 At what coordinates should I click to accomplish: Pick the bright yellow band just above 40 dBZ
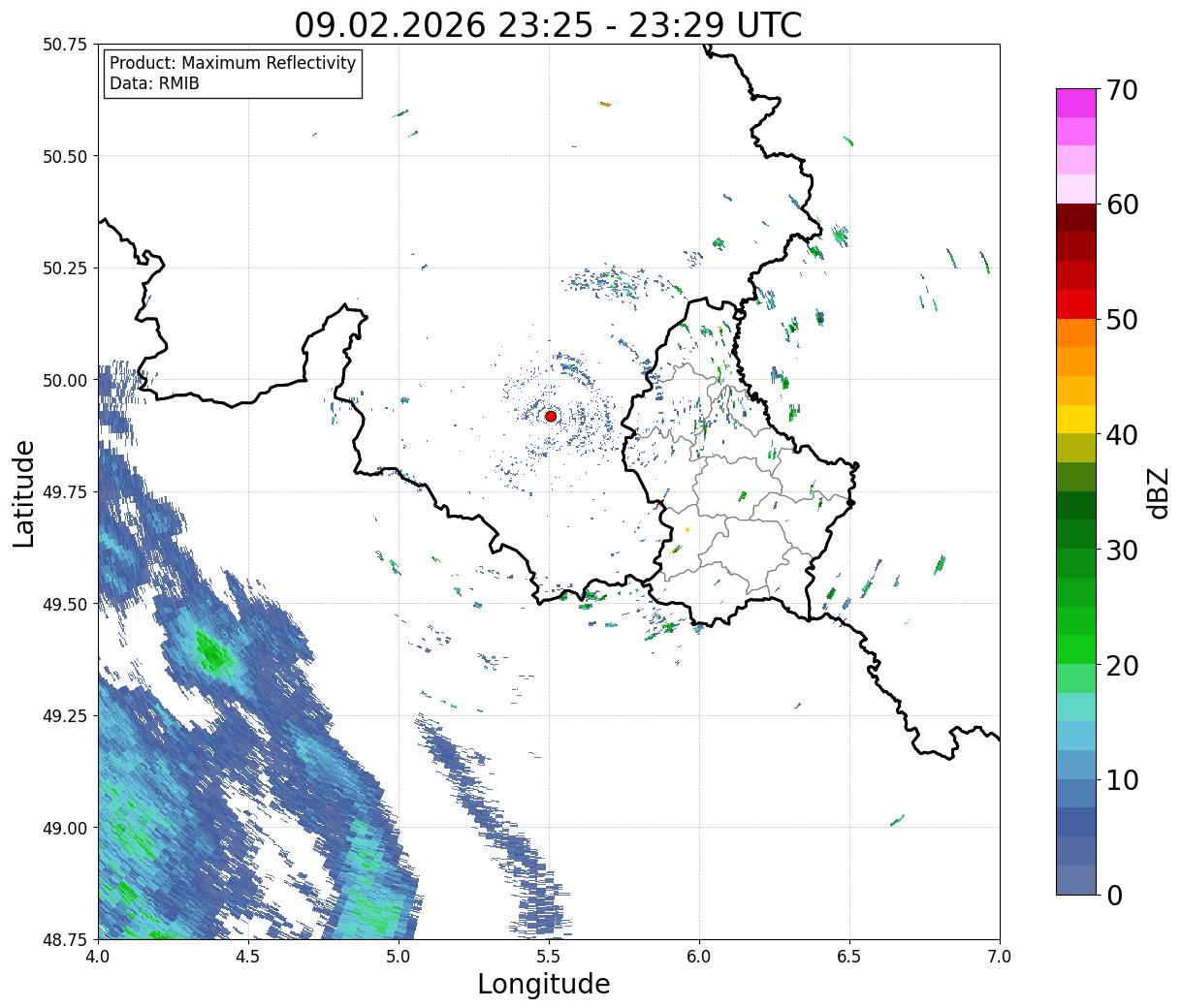1076,420
